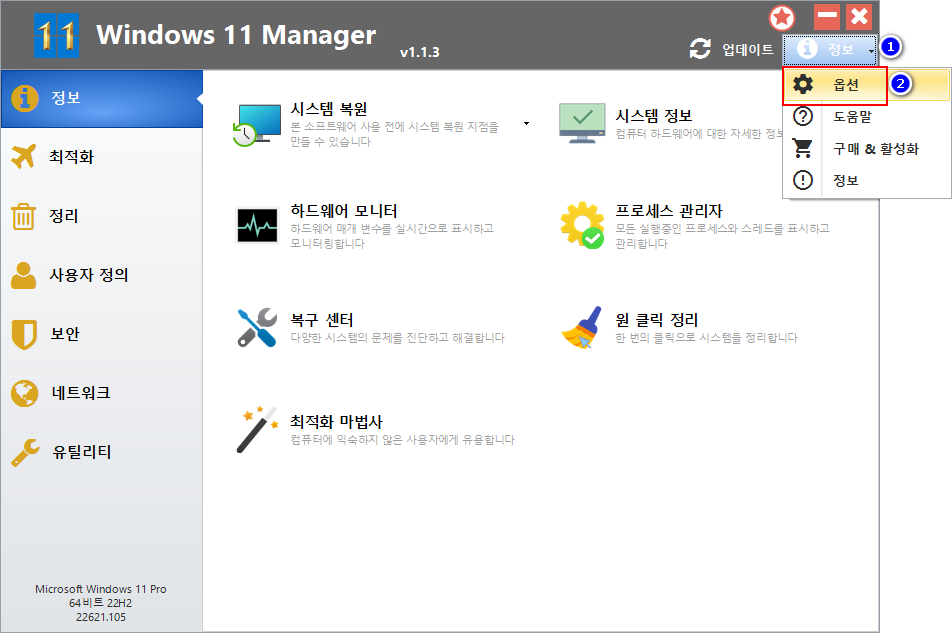The width and height of the screenshot is (952, 633).
Task: Click the red star favorite icon
Action: 782,18
